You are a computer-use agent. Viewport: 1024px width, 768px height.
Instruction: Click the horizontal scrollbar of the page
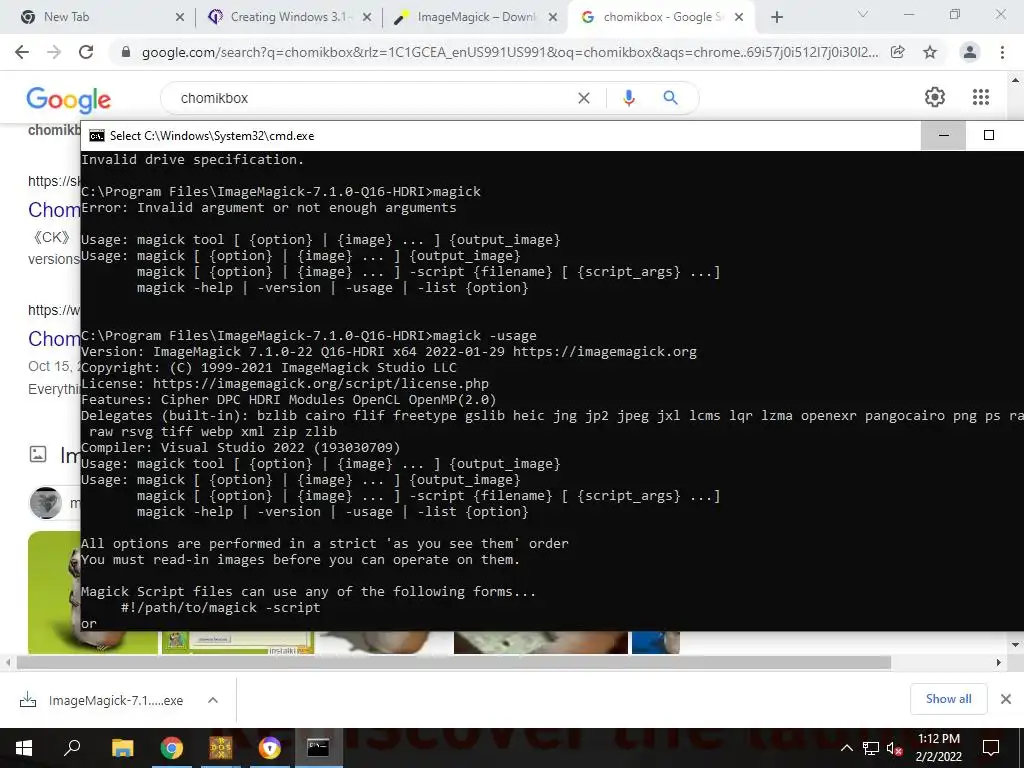point(454,662)
